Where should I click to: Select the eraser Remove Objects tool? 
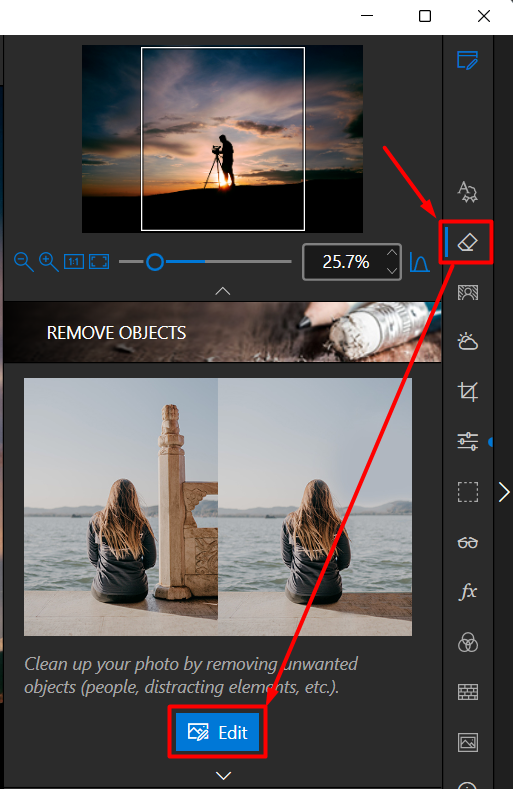467,242
